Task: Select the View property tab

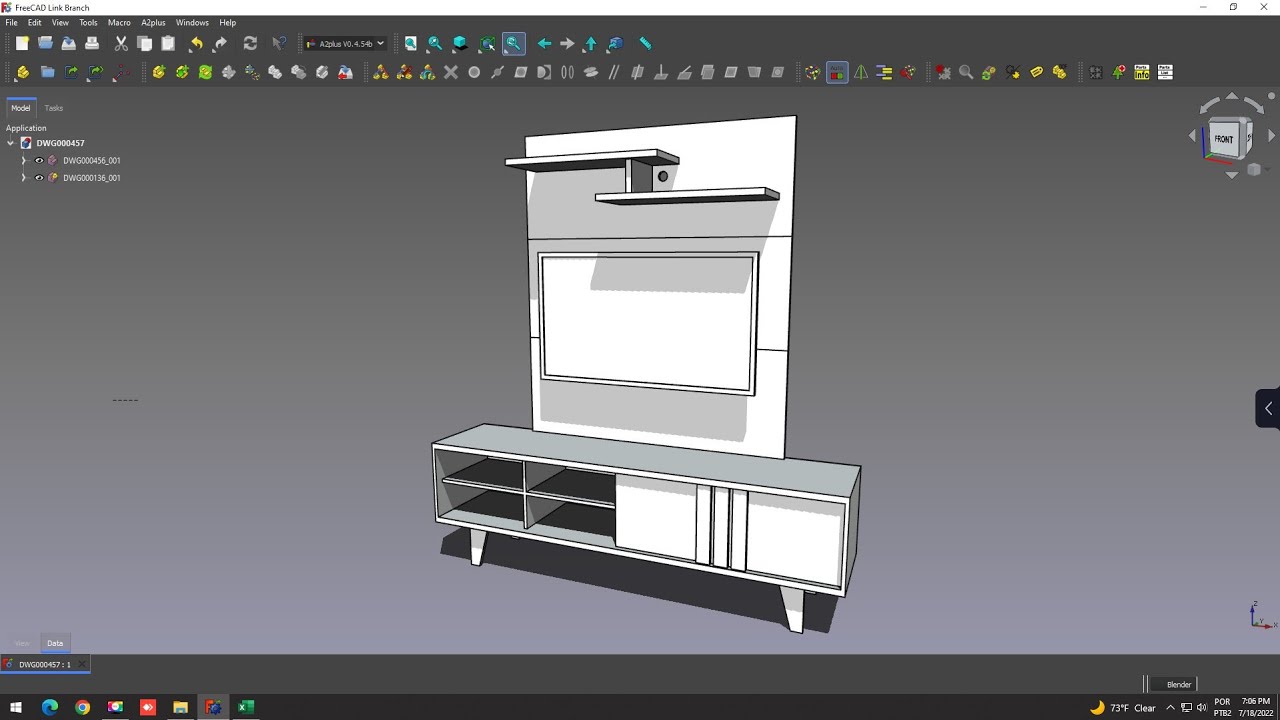Action: 22,643
